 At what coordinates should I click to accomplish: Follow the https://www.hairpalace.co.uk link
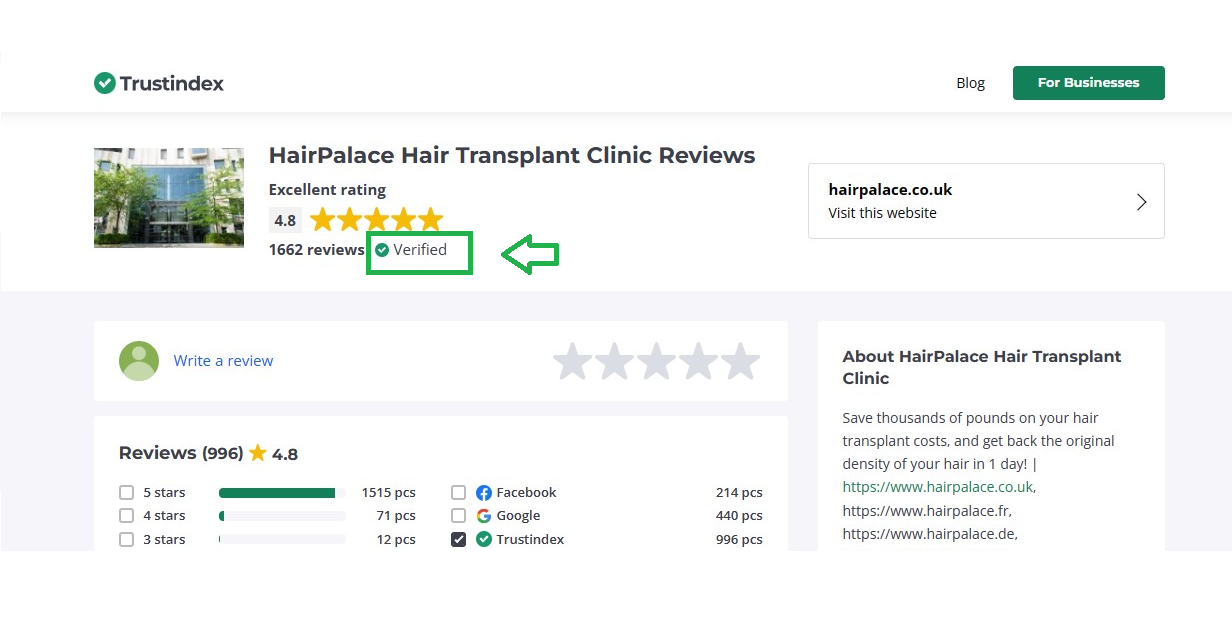[937, 487]
